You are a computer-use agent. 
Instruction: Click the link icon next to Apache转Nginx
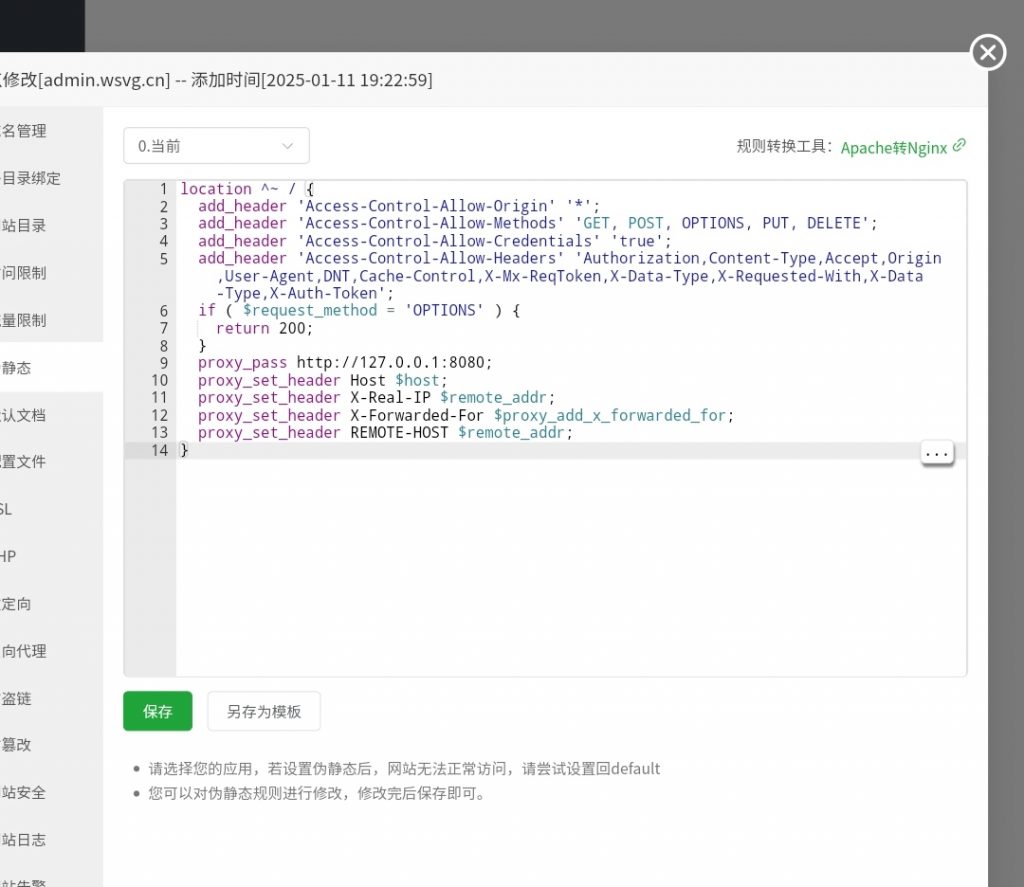[x=959, y=145]
